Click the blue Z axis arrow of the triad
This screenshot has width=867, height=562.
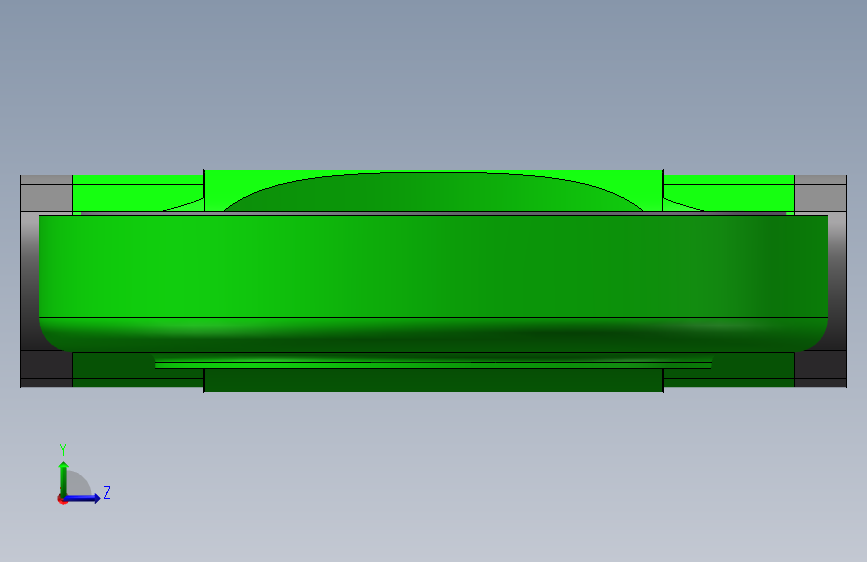(x=83, y=498)
